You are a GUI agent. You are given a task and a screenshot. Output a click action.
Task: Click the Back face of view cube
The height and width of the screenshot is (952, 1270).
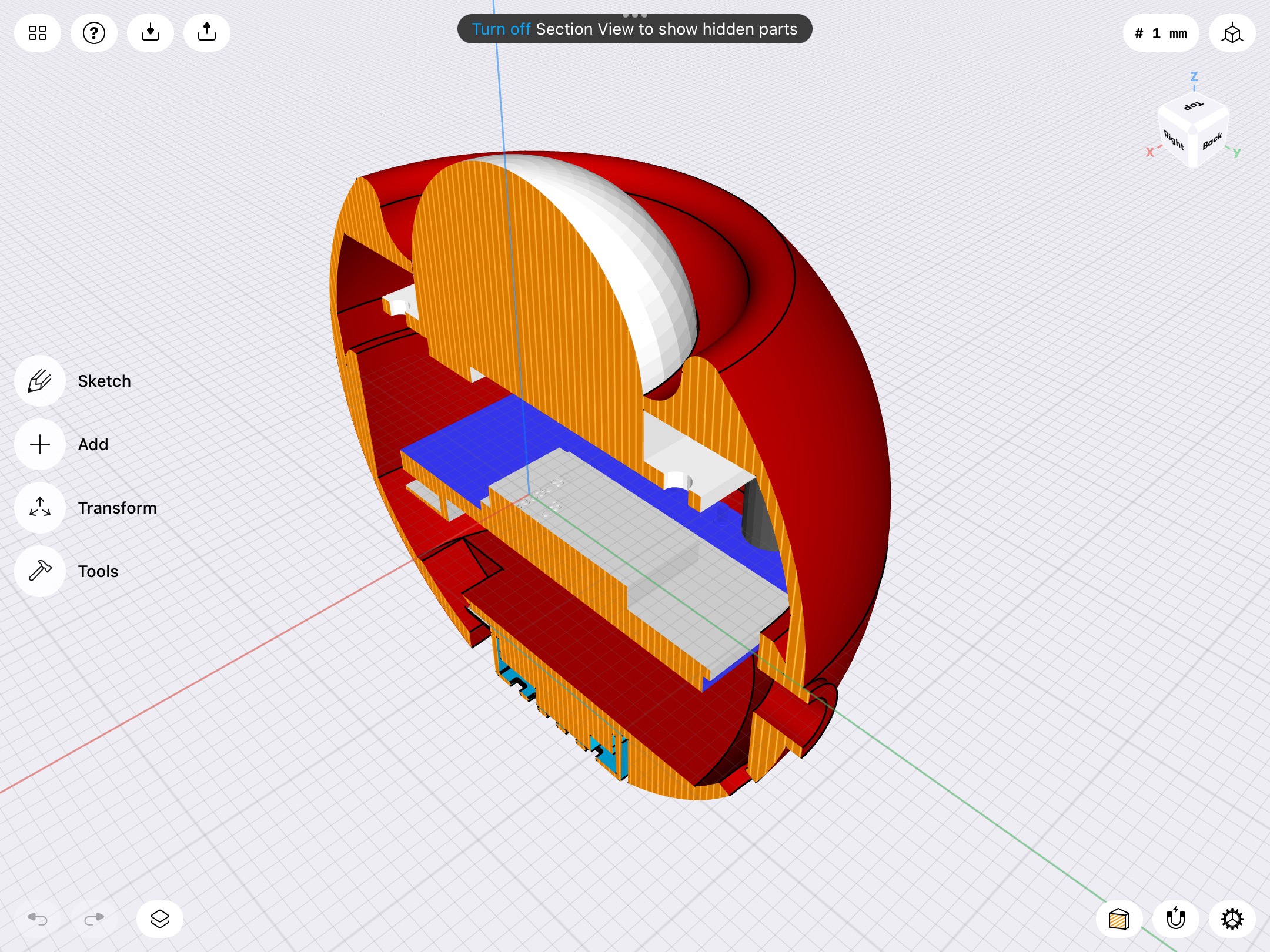point(1212,142)
